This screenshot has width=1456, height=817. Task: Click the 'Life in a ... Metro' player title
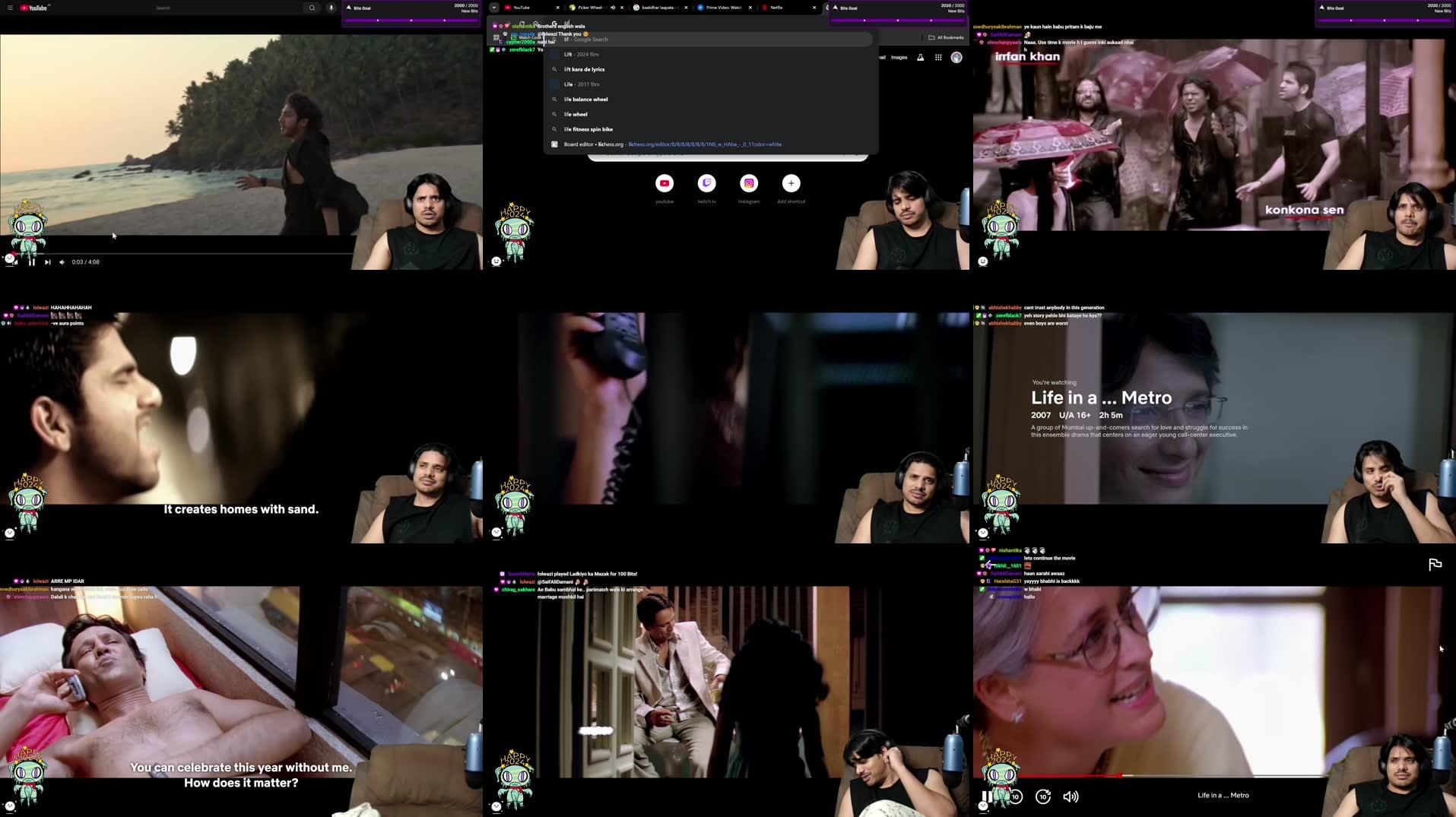(x=1223, y=796)
